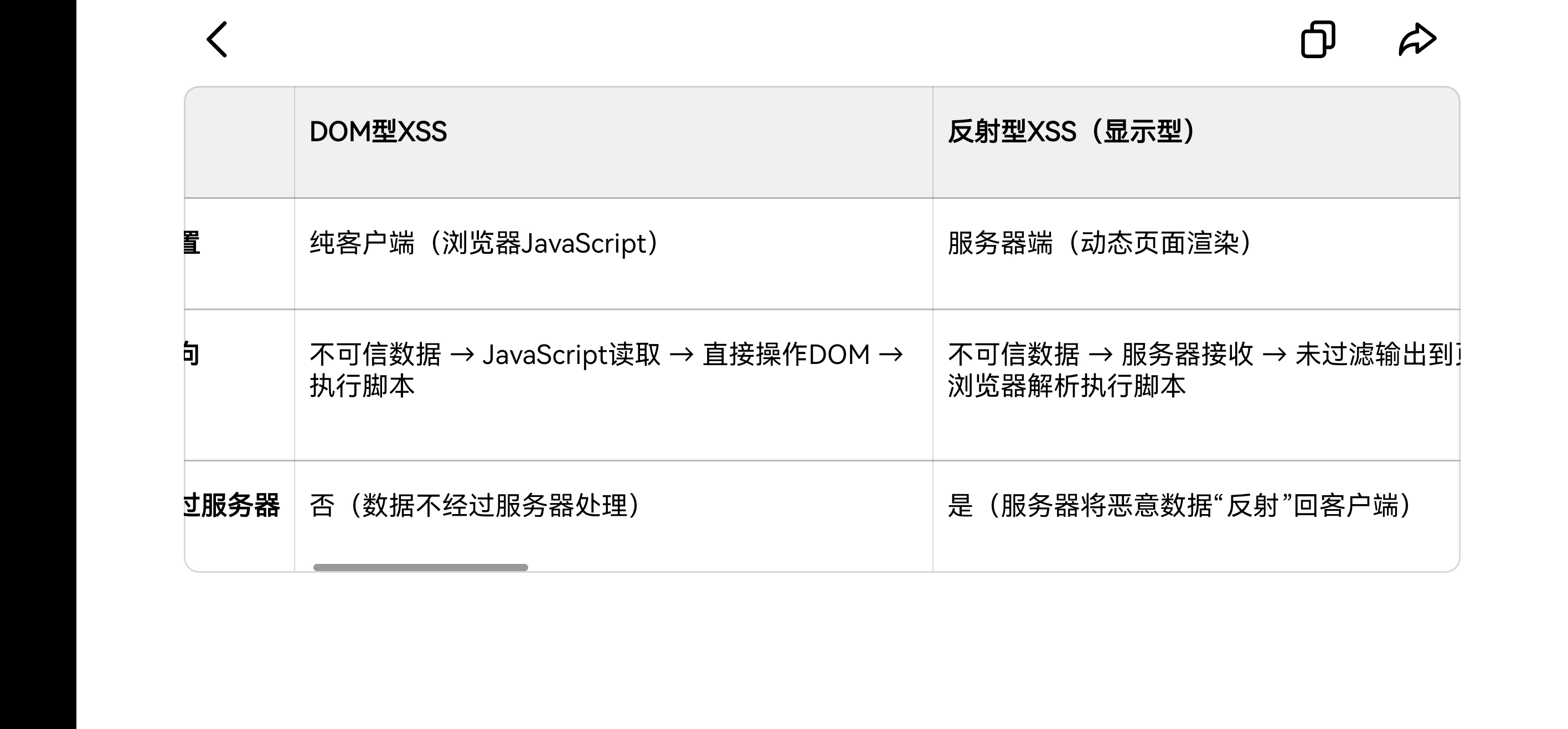
Task: Click the 纯客户端（浏览器JavaScript） cell
Action: pos(484,244)
